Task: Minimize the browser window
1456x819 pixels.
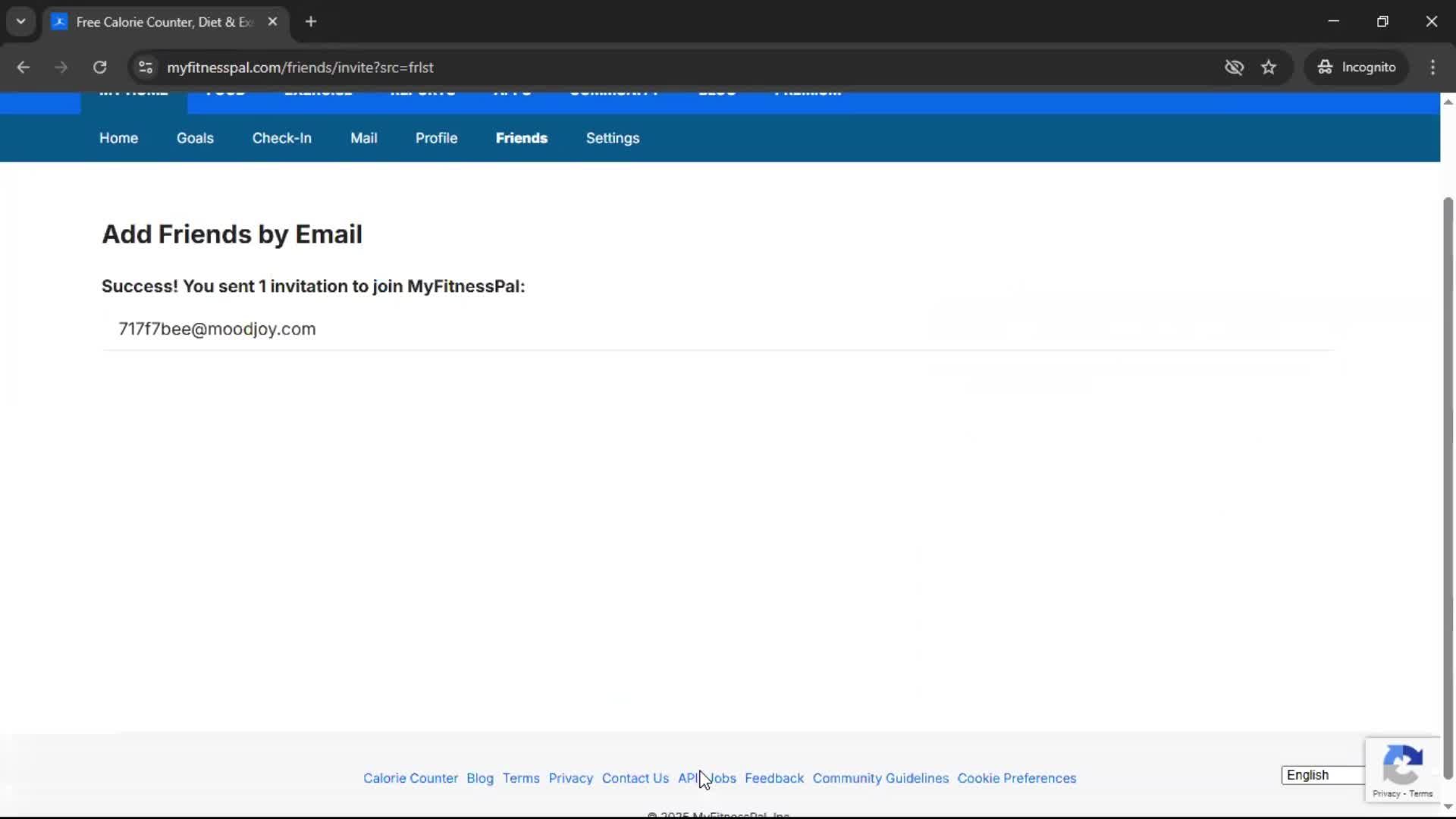Action: coord(1333,21)
